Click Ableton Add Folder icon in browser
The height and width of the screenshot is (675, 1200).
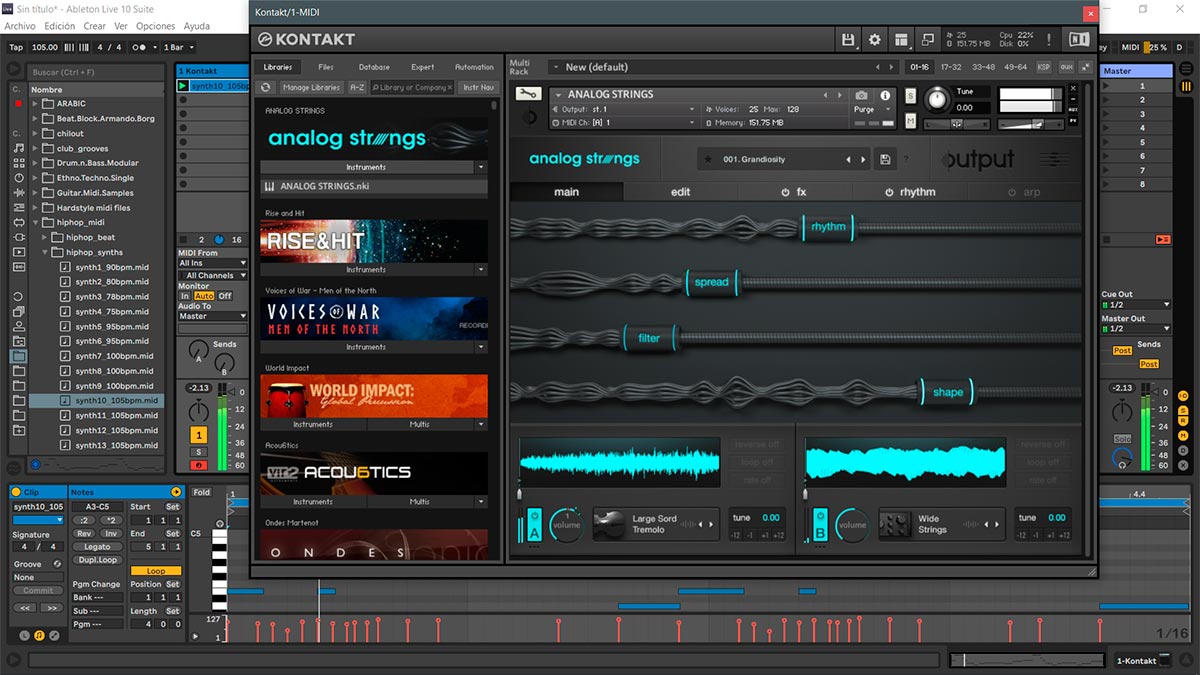(18, 430)
